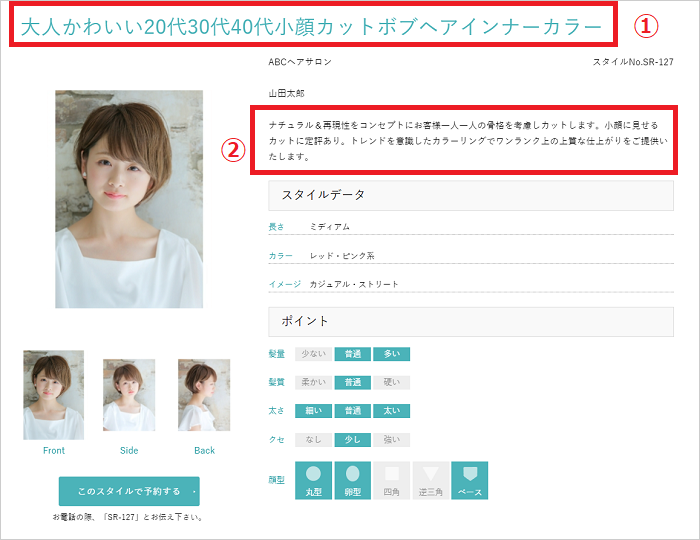Click the カラー label
This screenshot has height=540, width=700.
[280, 256]
